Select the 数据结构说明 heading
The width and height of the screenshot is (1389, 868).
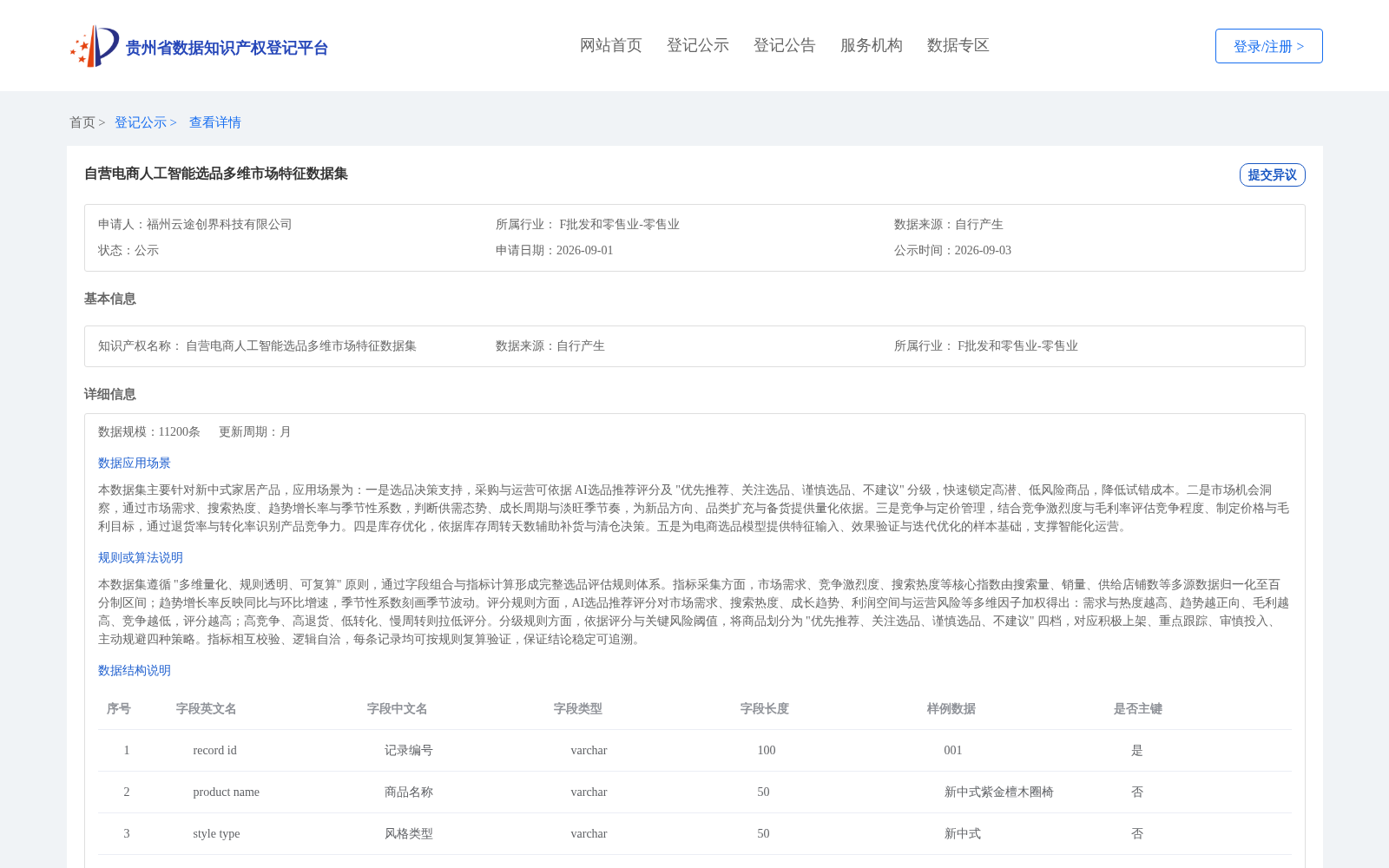pyautogui.click(x=135, y=670)
